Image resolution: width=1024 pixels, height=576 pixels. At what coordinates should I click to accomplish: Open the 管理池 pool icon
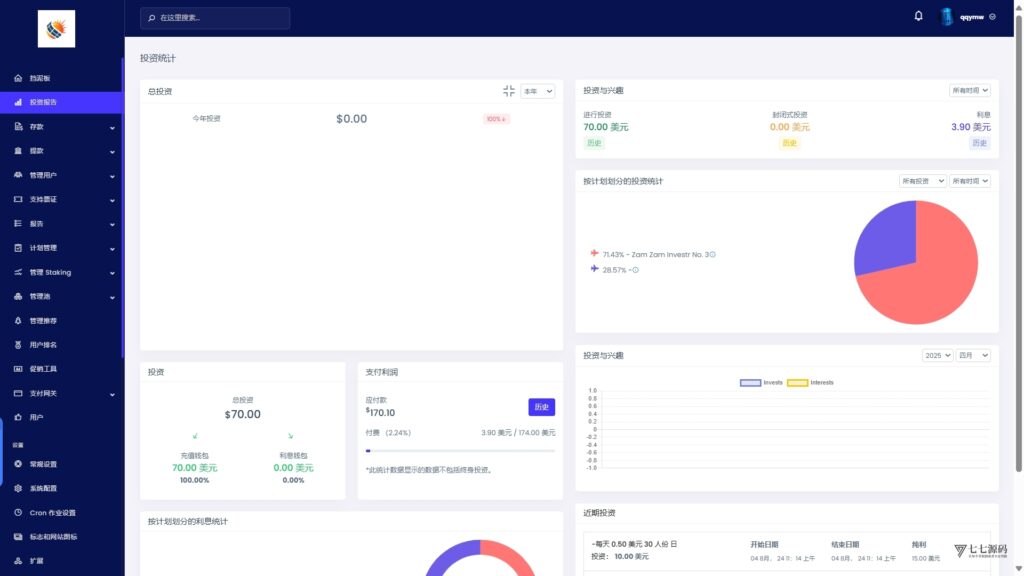pos(18,296)
